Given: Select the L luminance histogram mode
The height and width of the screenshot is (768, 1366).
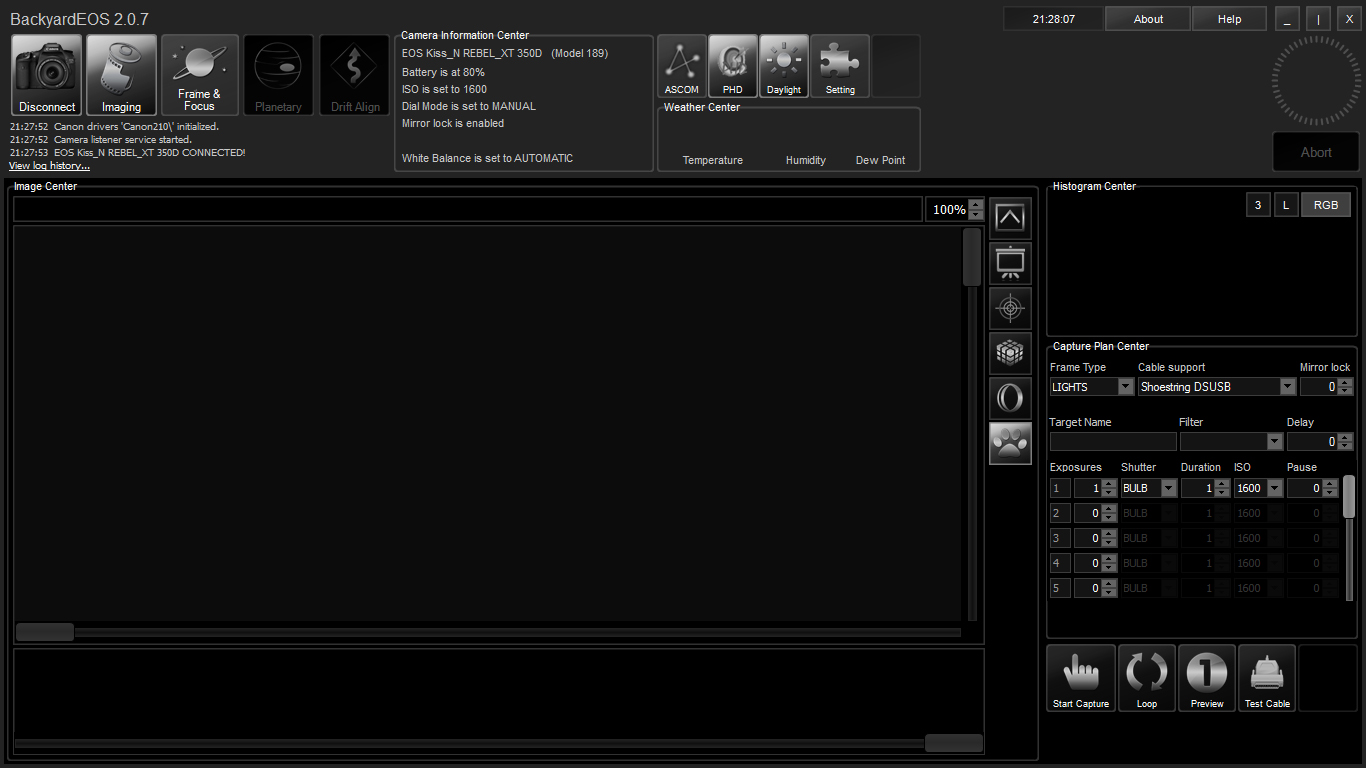Looking at the screenshot, I should [1286, 205].
